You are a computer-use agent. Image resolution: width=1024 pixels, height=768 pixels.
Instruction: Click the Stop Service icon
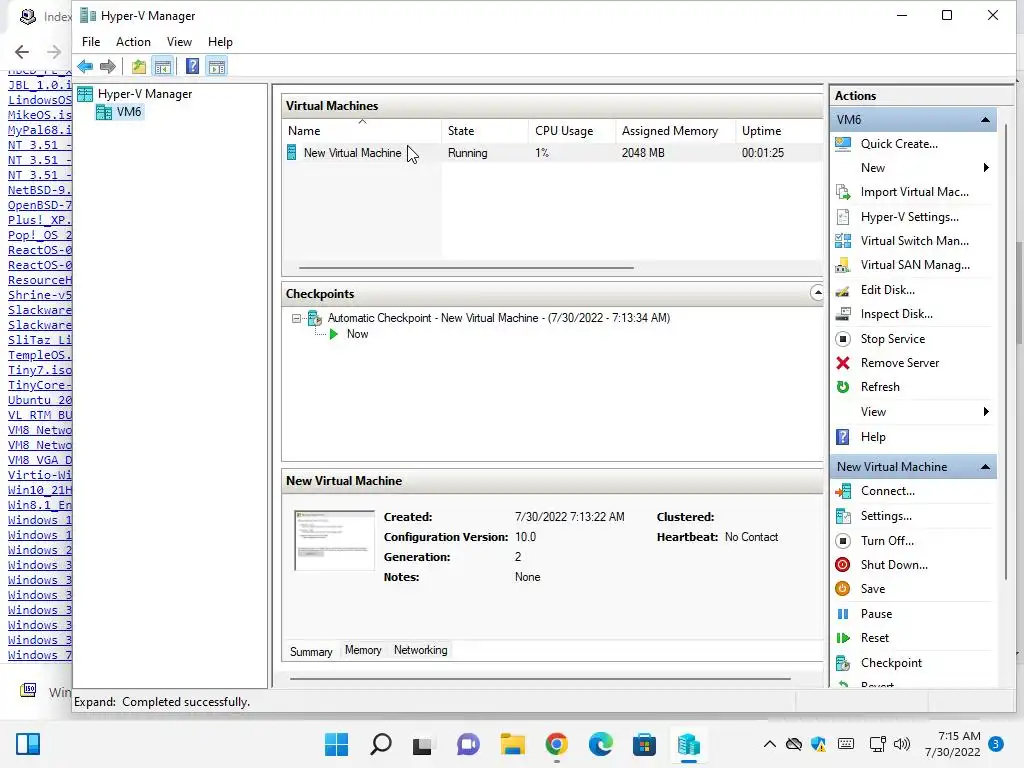(843, 339)
